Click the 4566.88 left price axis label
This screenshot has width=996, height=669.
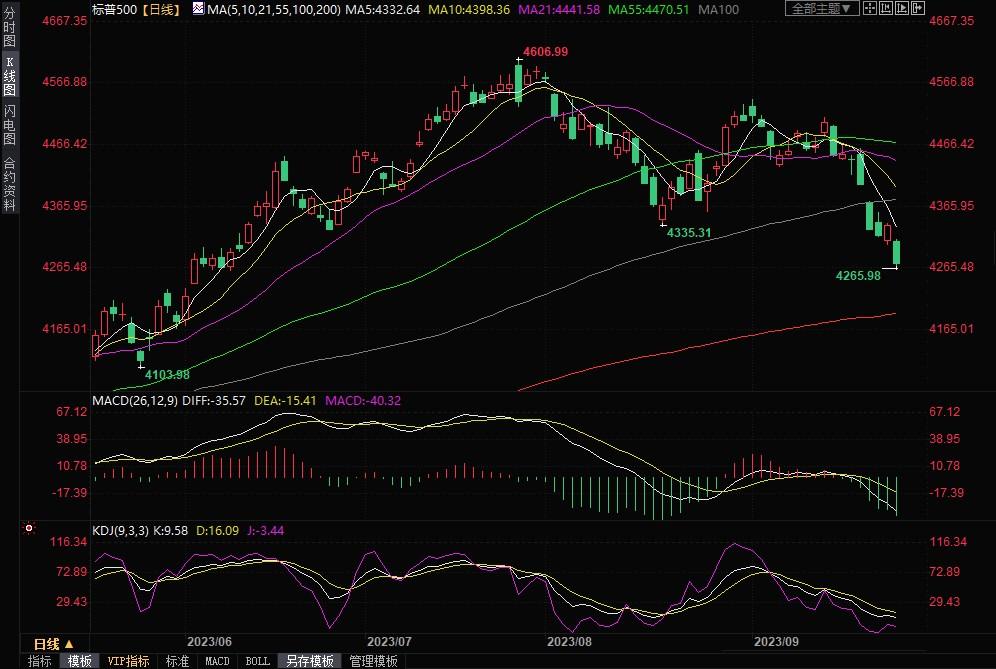coord(65,82)
